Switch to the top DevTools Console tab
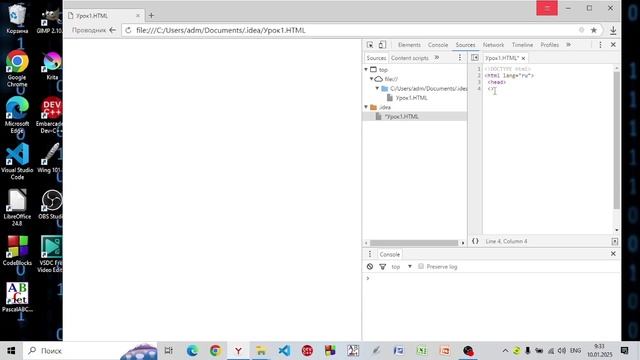The width and height of the screenshot is (640, 360). coord(438,45)
